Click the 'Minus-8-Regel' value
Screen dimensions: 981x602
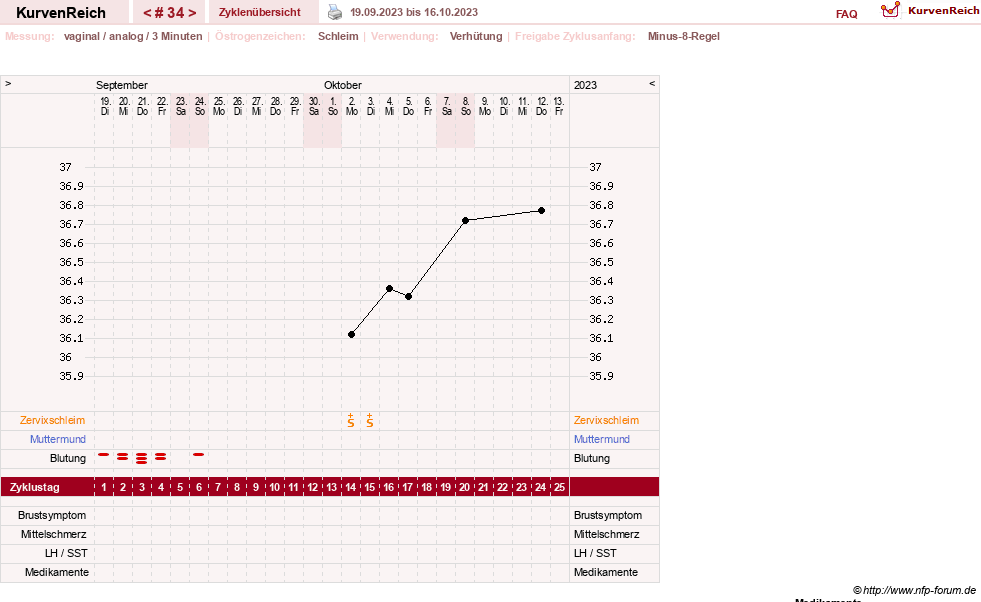[684, 36]
